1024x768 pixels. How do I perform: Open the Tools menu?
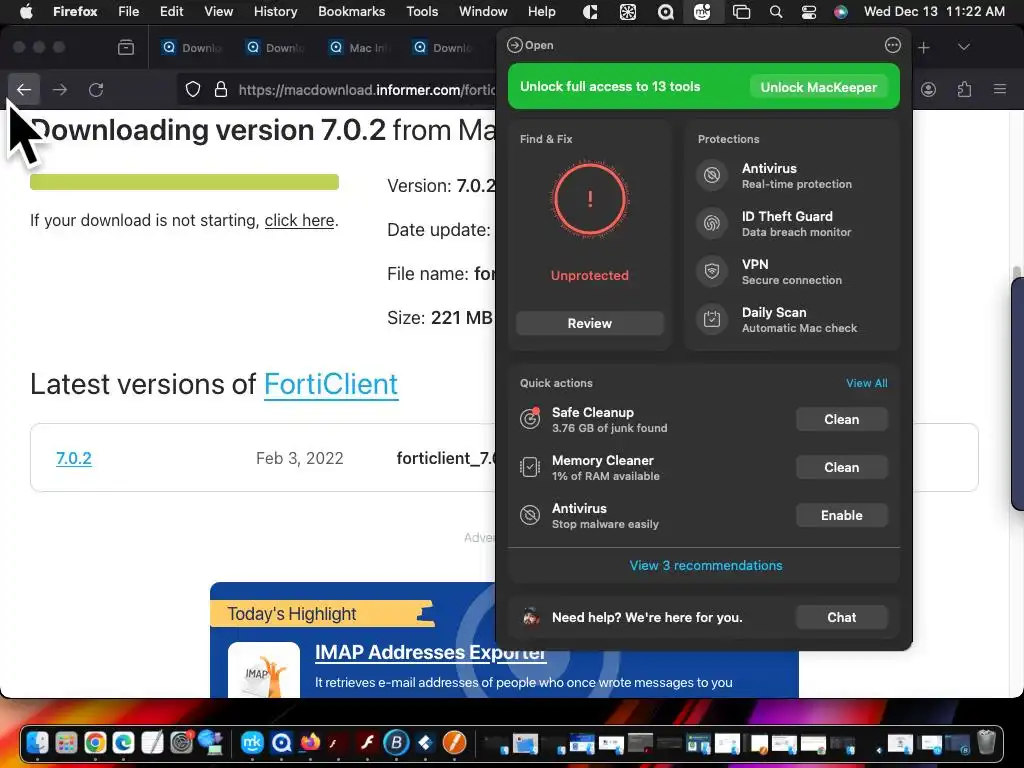pos(422,12)
